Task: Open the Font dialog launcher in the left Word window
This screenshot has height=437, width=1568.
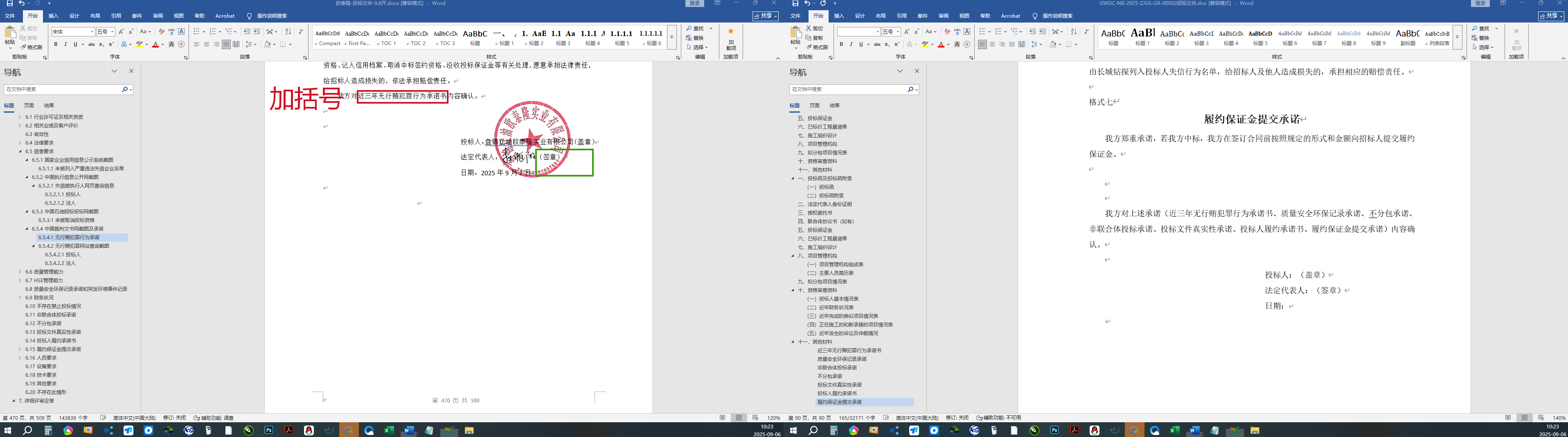Action: point(186,58)
